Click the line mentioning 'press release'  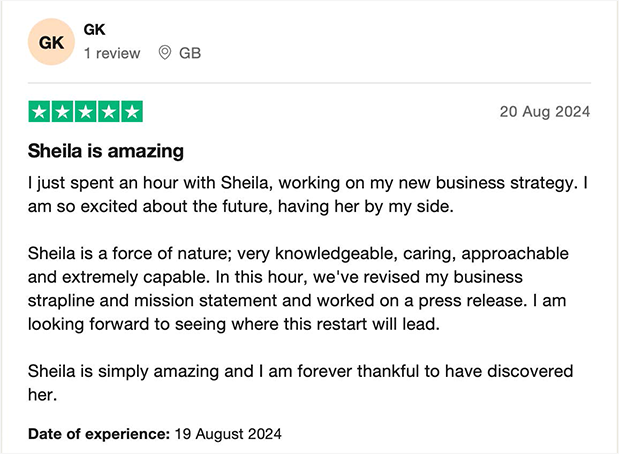(x=297, y=301)
